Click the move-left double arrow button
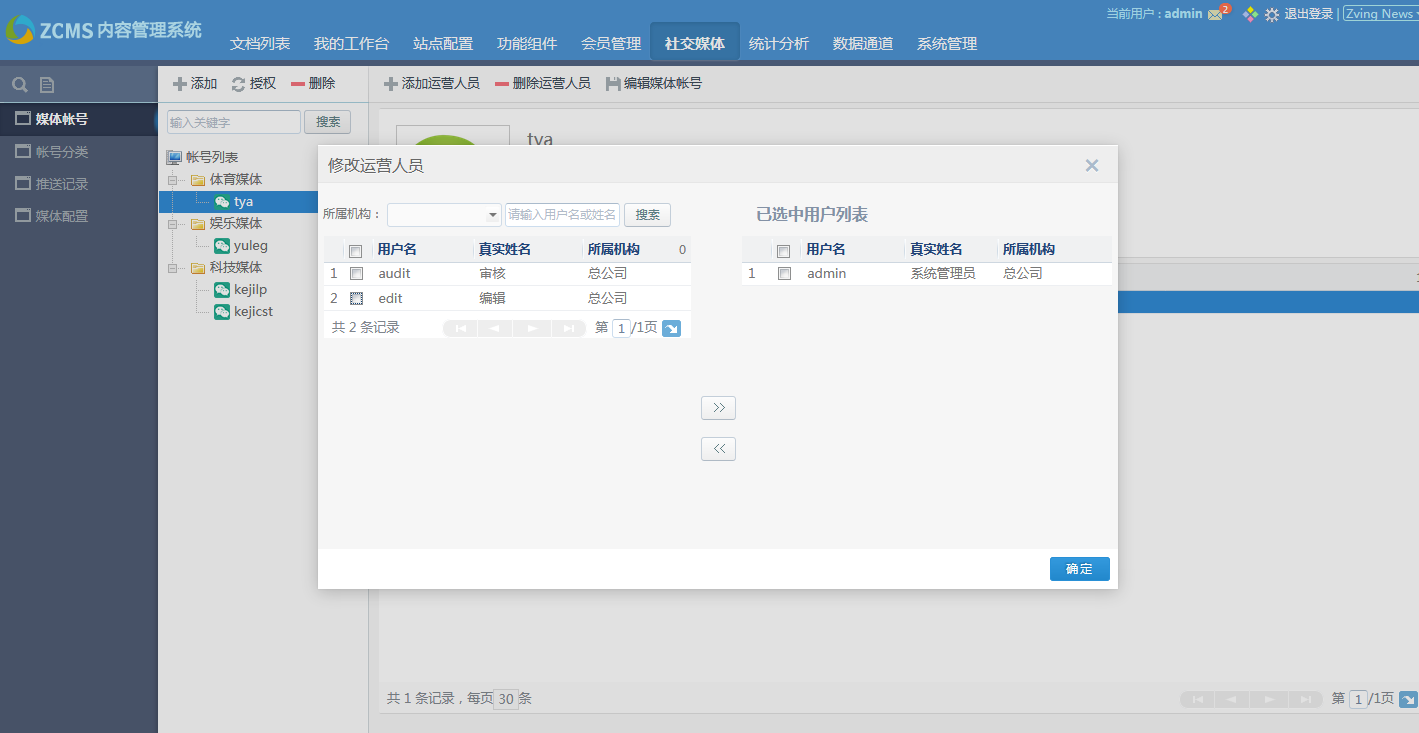The width and height of the screenshot is (1419, 733). (x=718, y=449)
